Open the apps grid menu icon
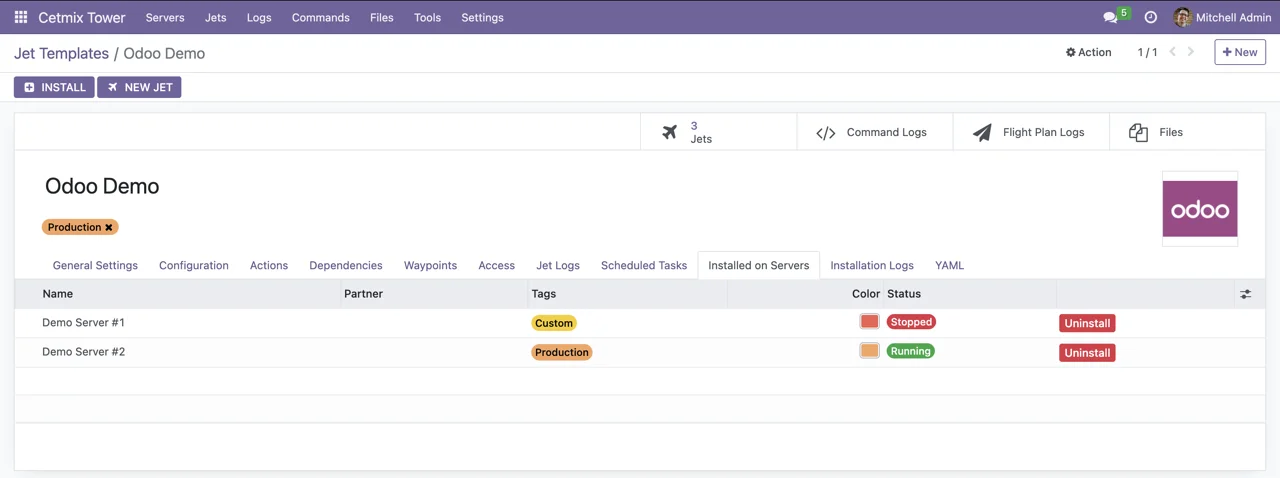Viewport: 1280px width, 478px height. click(20, 17)
